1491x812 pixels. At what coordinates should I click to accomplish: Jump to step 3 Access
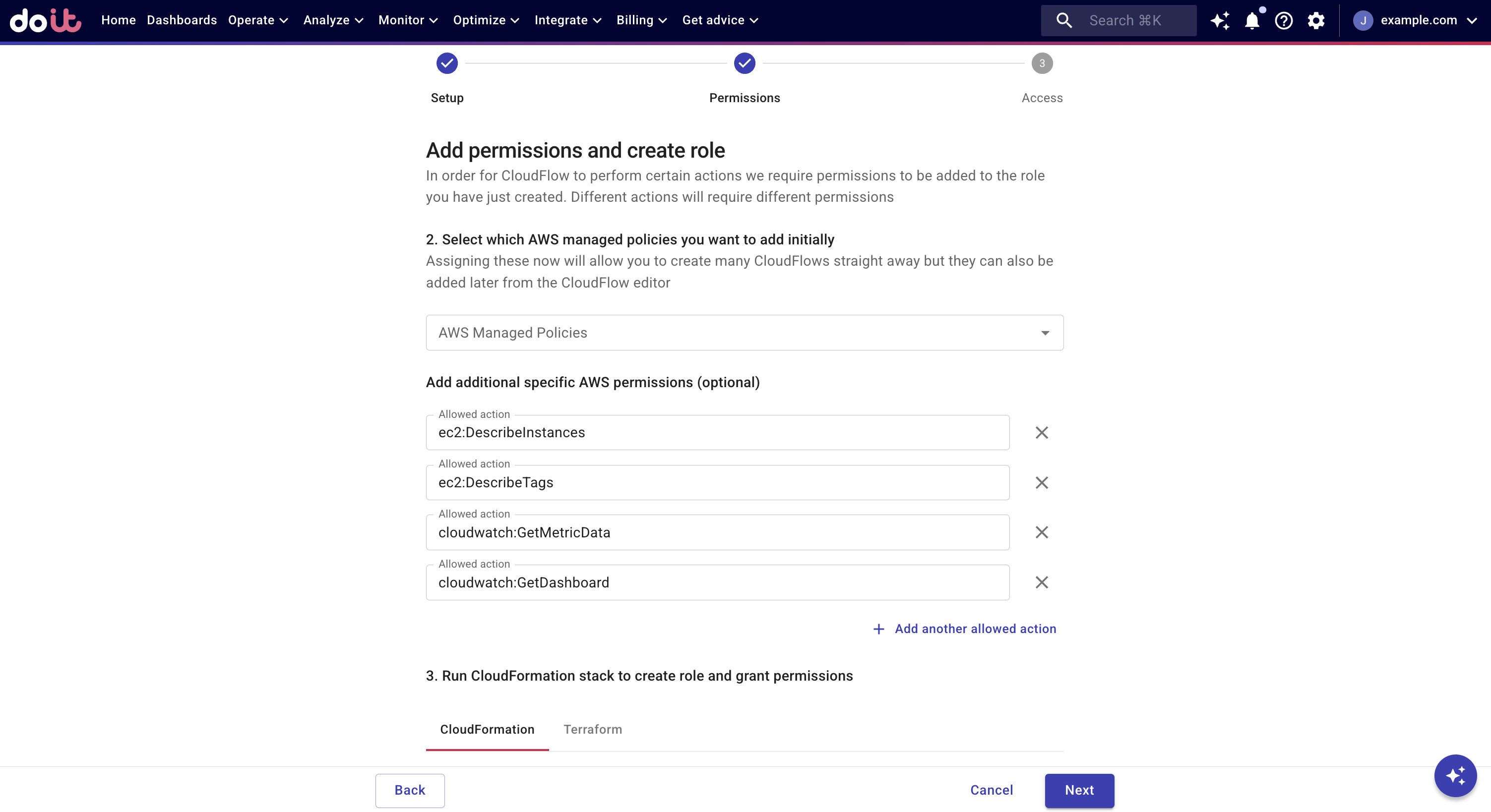[1042, 63]
